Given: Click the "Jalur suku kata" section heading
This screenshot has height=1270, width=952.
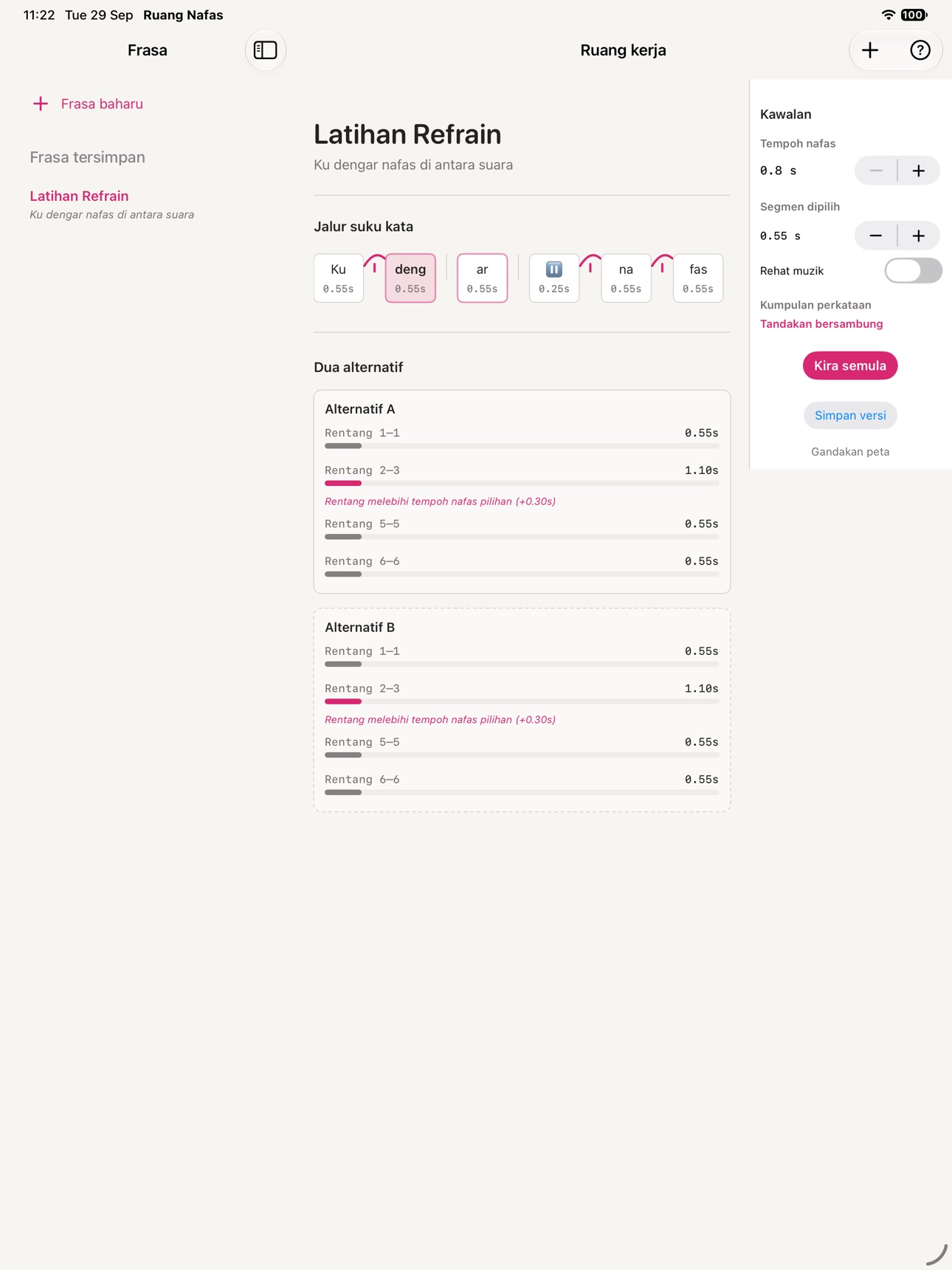Looking at the screenshot, I should coord(363,227).
